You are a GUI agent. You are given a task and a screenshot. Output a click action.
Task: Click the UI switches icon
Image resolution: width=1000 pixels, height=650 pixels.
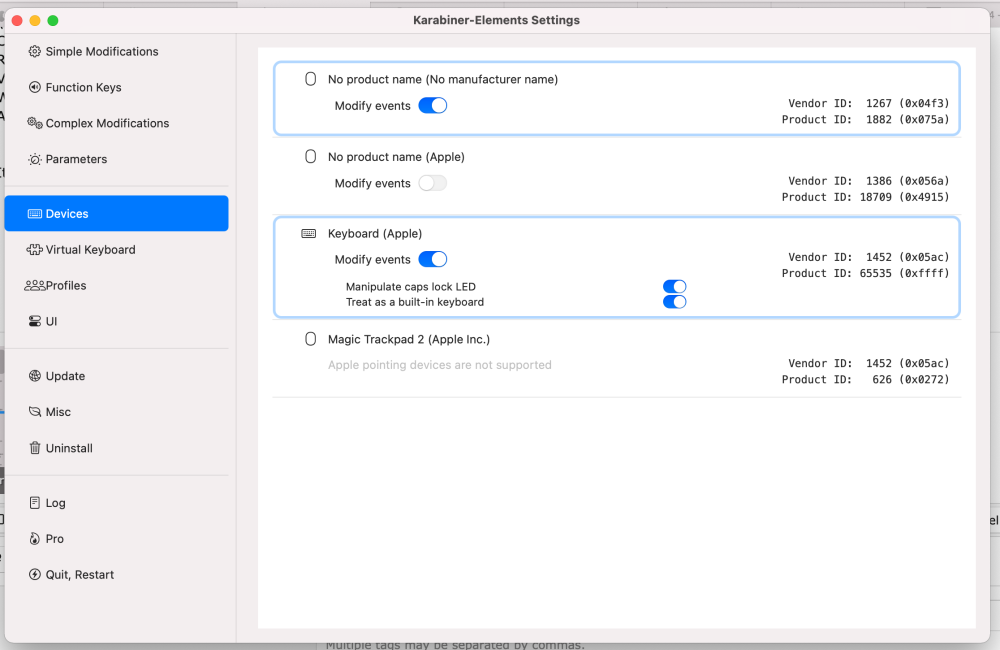coord(34,321)
